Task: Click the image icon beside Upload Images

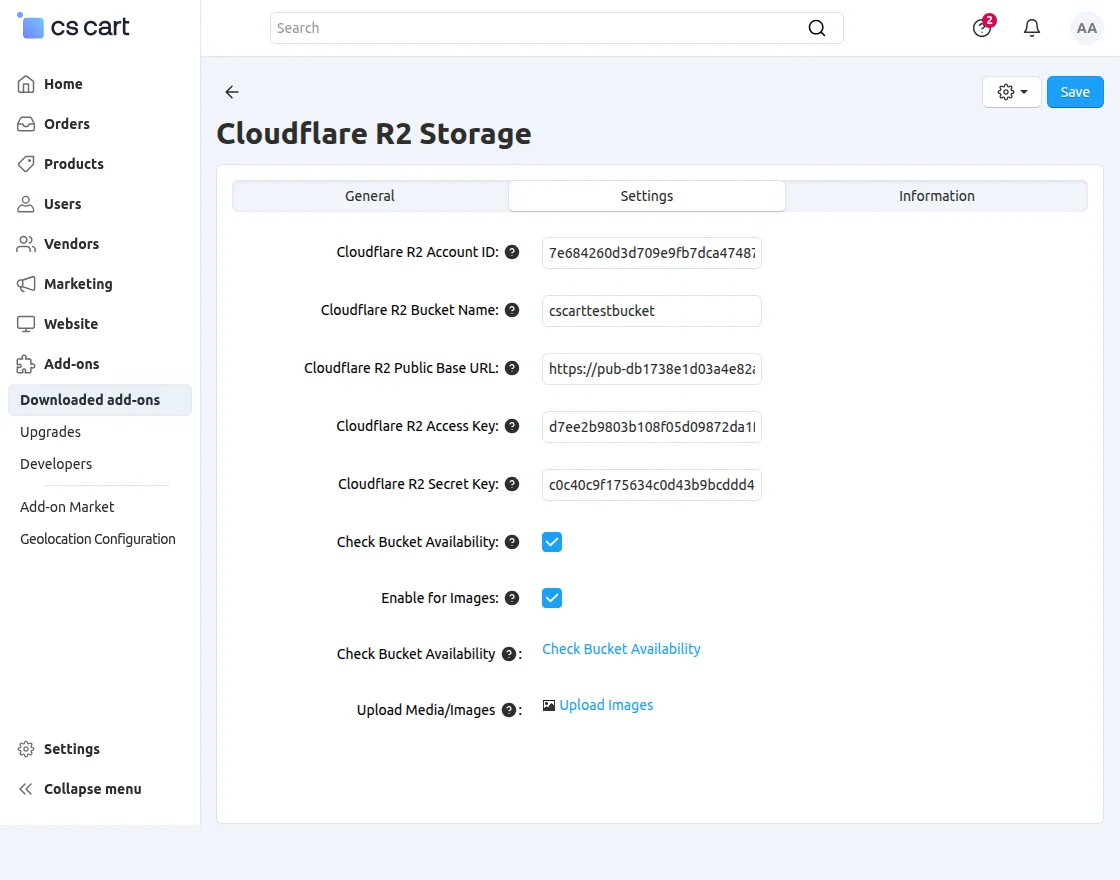Action: [x=549, y=706]
